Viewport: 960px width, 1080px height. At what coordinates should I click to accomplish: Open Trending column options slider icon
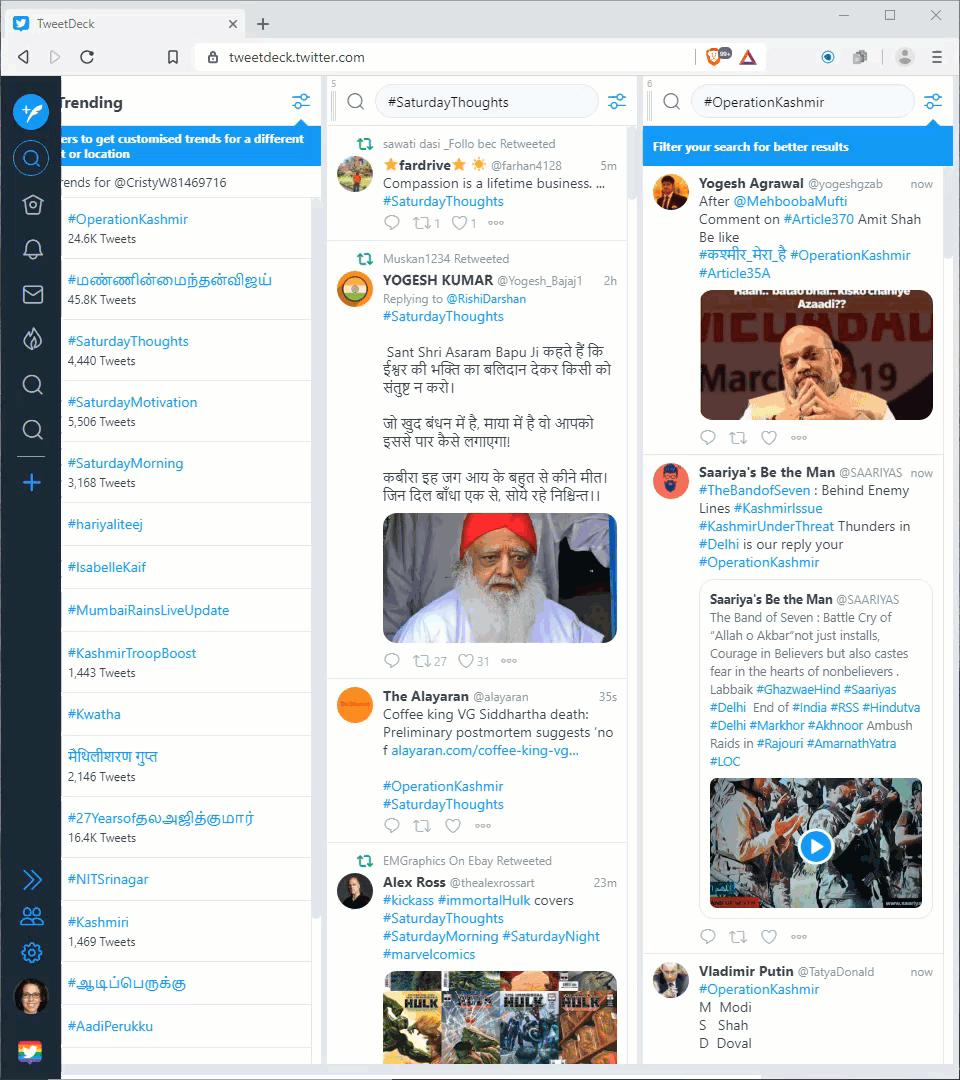[301, 102]
